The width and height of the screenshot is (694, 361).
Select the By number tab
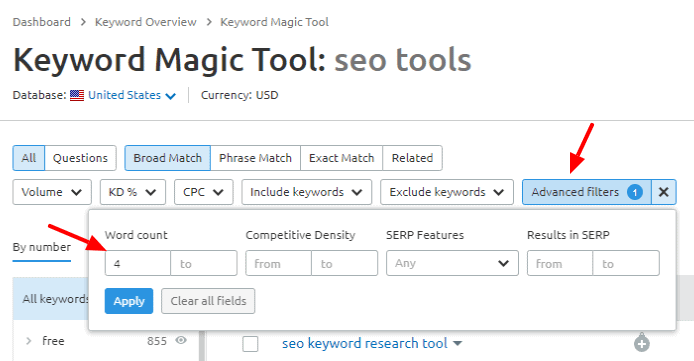pyautogui.click(x=42, y=247)
